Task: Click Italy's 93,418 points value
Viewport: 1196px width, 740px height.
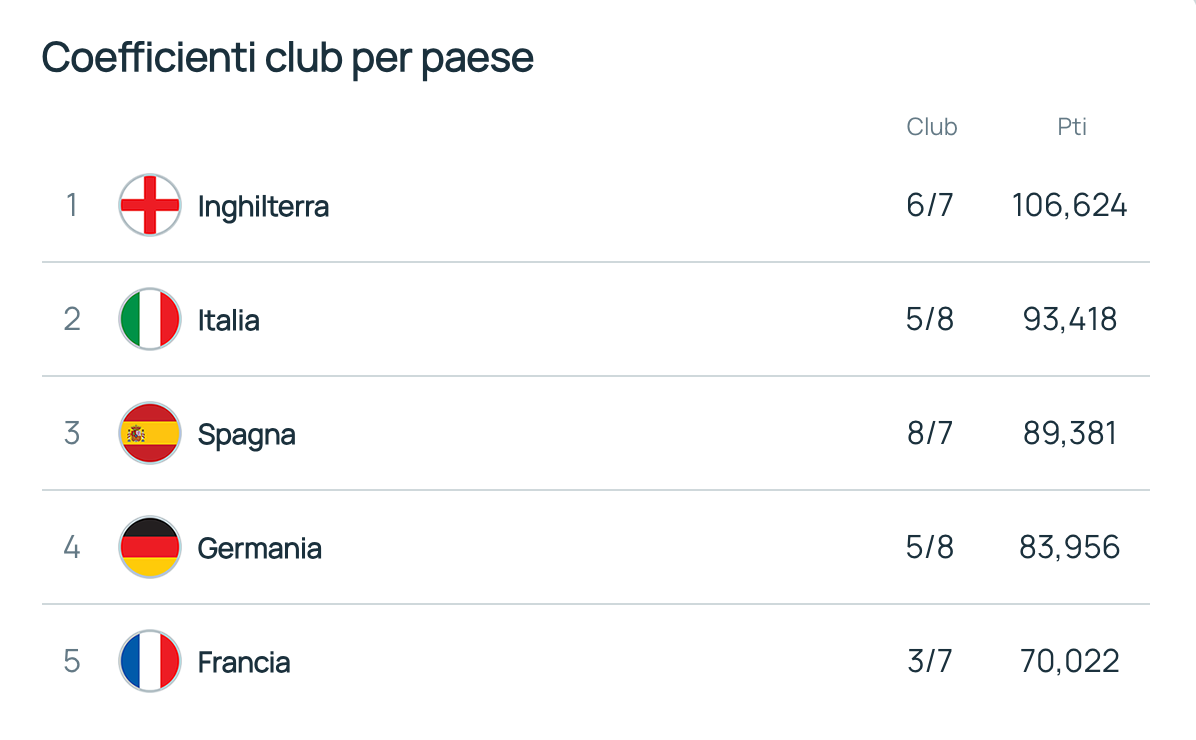Action: [x=1069, y=319]
